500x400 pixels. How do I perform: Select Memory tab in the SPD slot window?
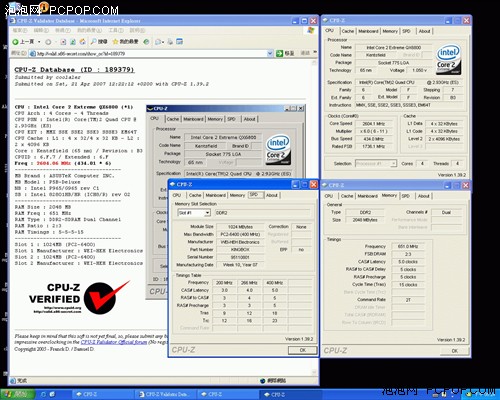tap(237, 195)
